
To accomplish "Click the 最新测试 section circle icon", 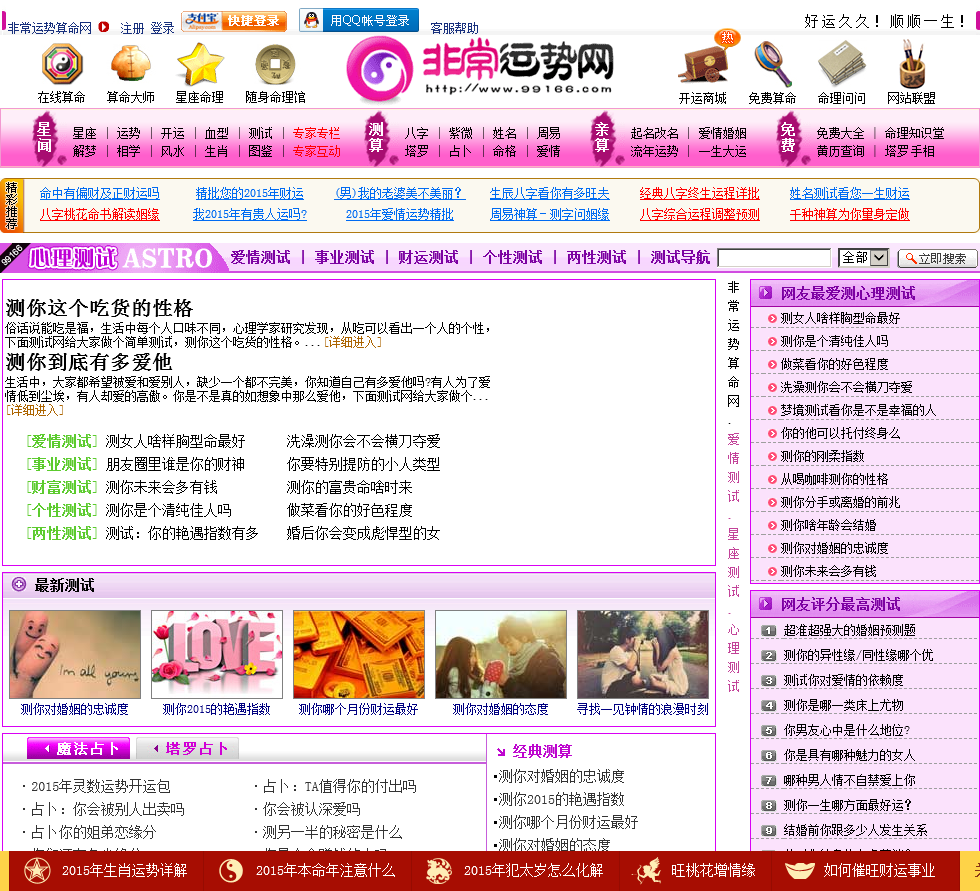I will (x=19, y=585).
